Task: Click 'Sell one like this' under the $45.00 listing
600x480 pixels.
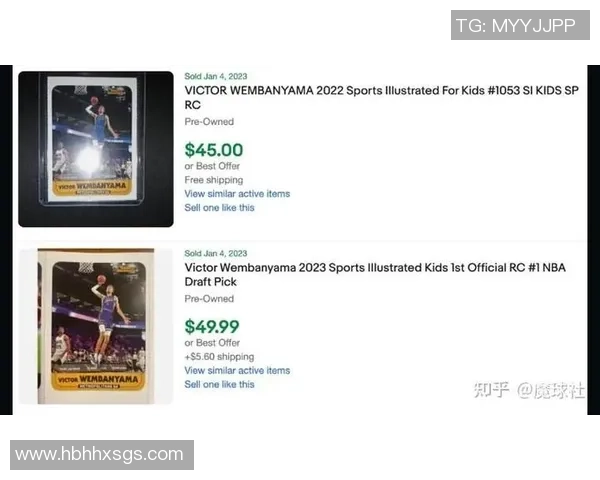Action: pyautogui.click(x=219, y=207)
